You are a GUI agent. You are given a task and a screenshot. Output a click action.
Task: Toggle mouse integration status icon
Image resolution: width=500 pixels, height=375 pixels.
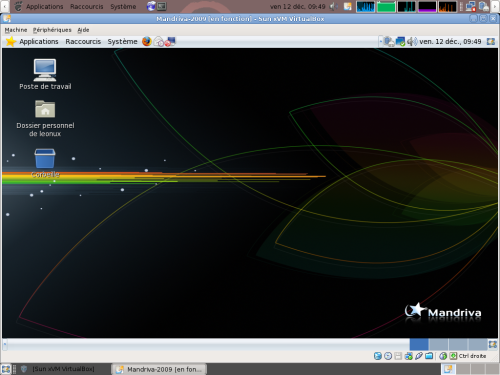pos(443,356)
